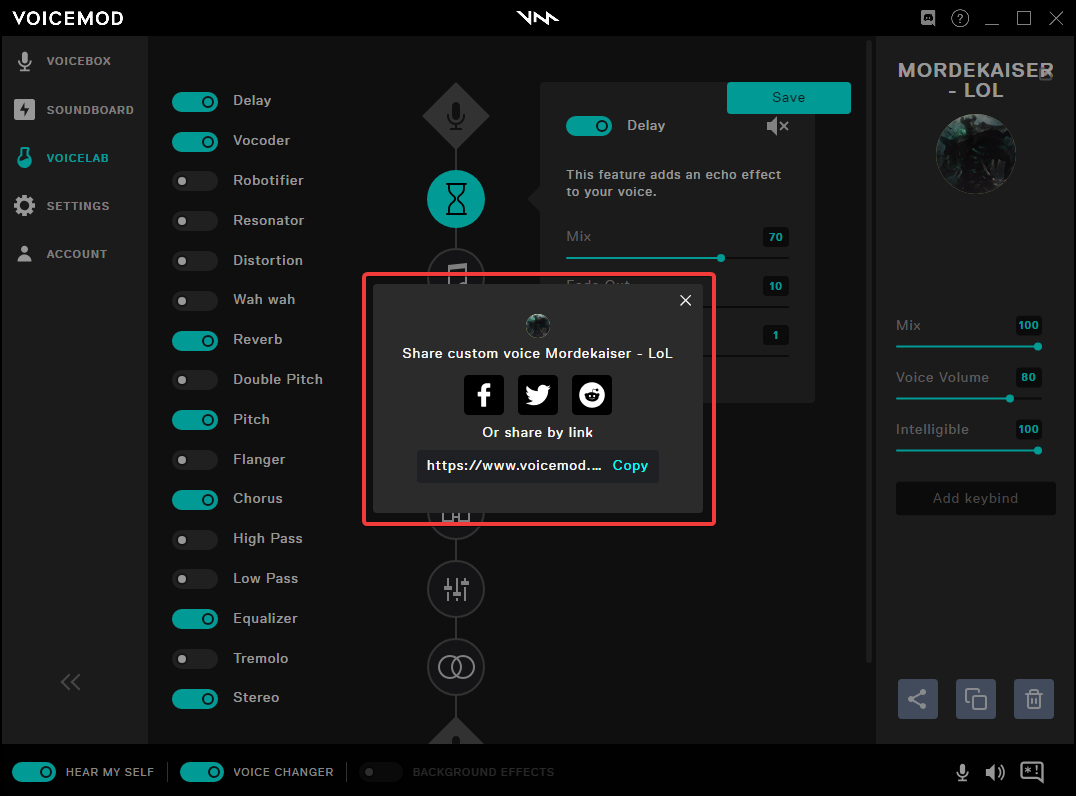Select the overlapping circles Stereo node
The width and height of the screenshot is (1076, 796).
tap(456, 667)
